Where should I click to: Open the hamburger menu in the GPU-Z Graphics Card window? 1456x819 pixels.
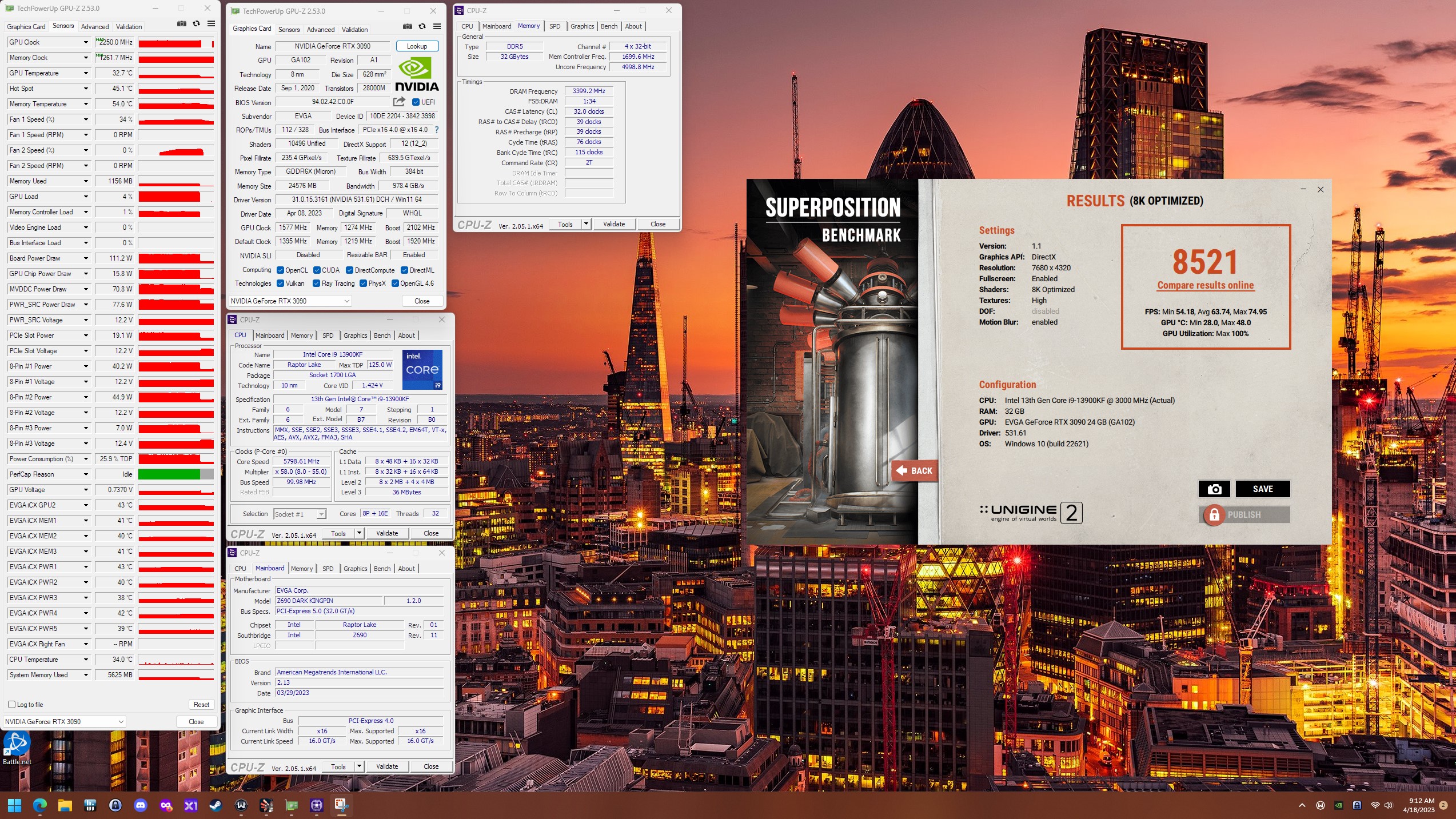pyautogui.click(x=437, y=27)
